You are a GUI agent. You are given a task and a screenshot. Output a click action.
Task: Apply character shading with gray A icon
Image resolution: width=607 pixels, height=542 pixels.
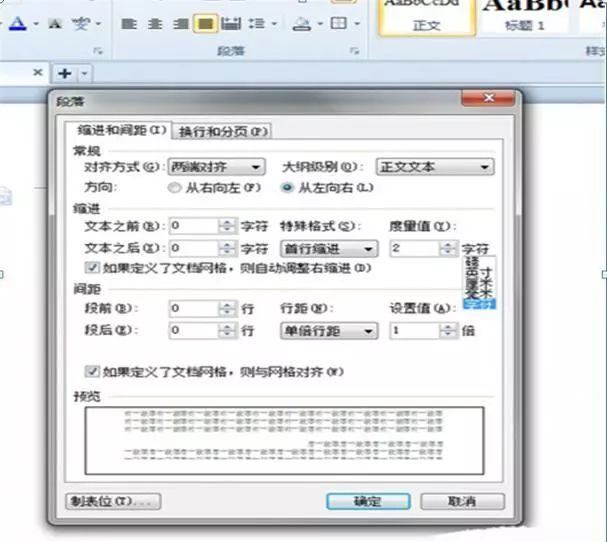coord(55,24)
